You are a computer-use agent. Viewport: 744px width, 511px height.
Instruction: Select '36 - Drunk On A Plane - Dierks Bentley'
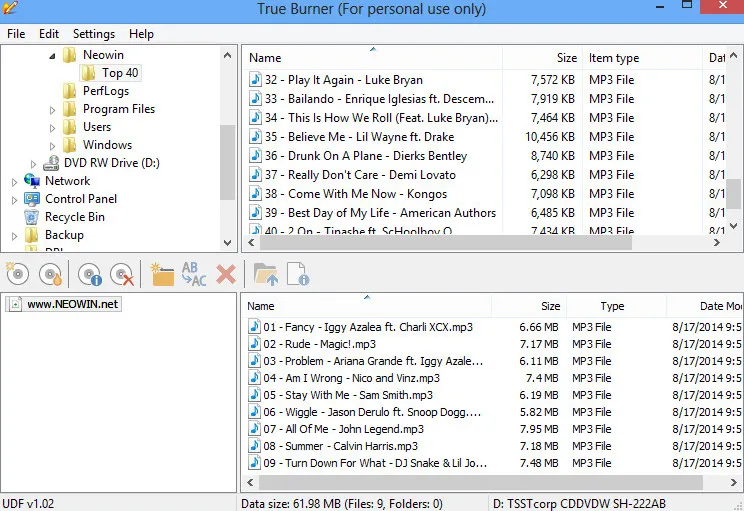pos(365,156)
